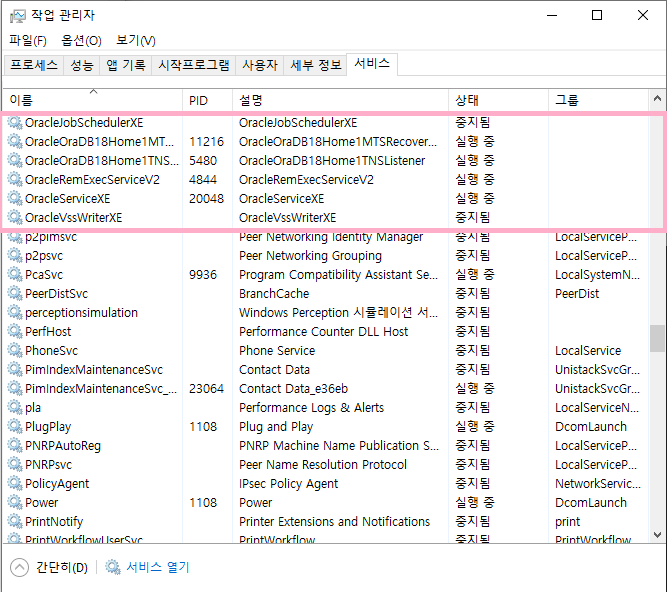Screen dimensions: 667x592
Task: Click the gear icon beside p2psvc
Action: [x=15, y=256]
